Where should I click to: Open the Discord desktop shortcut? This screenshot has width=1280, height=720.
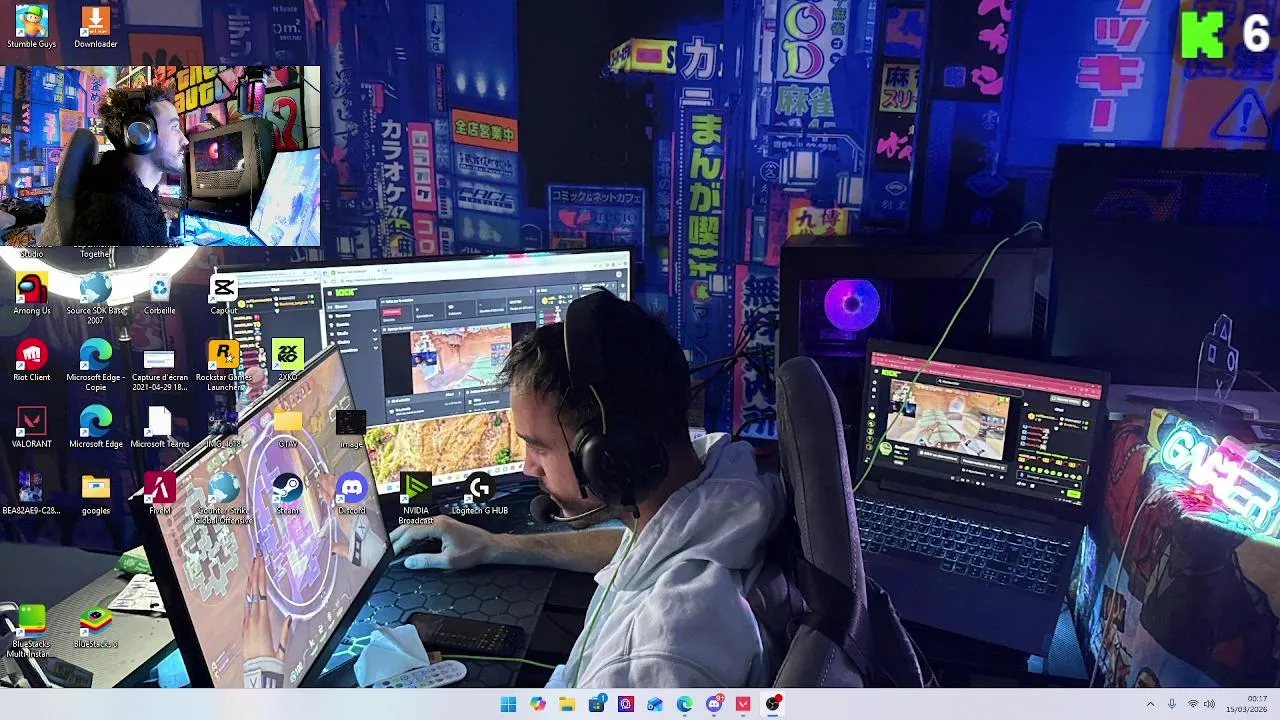[352, 494]
